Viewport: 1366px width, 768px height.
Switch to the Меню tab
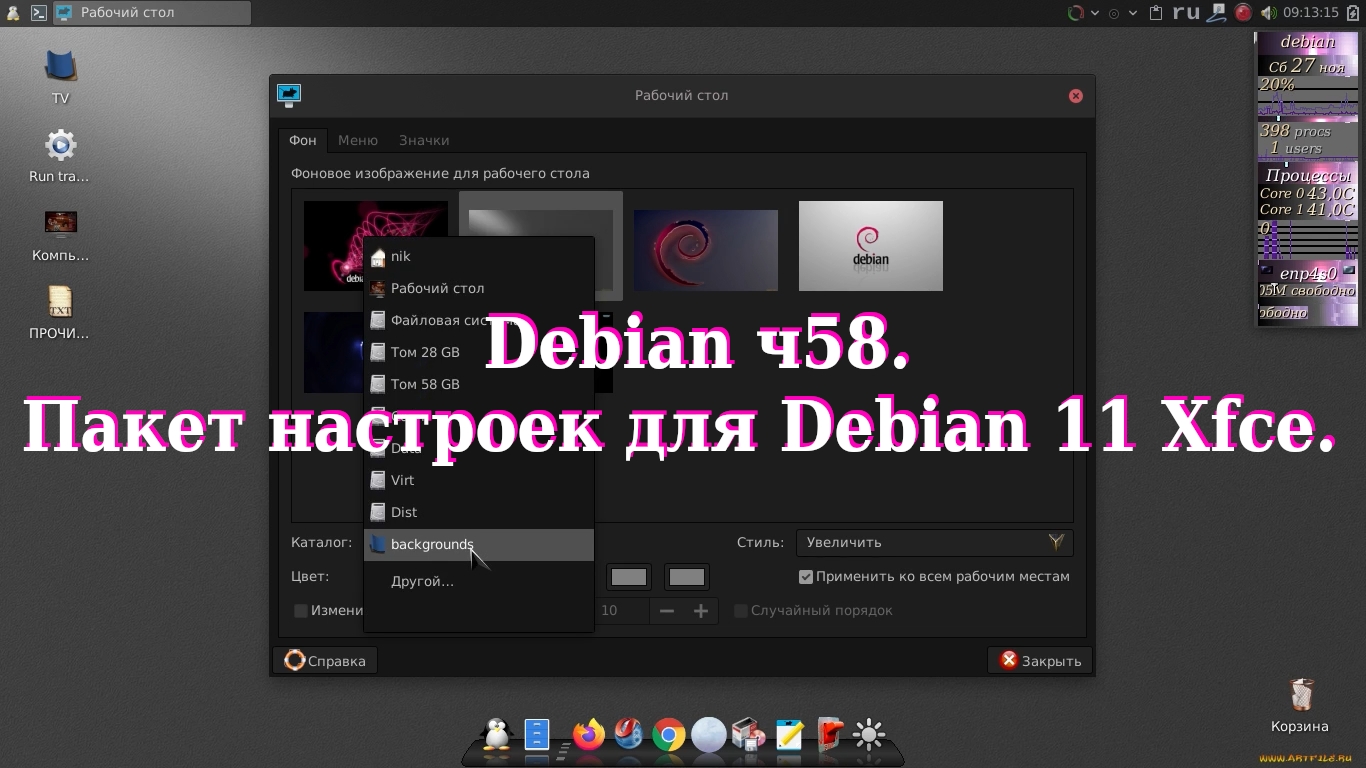click(358, 140)
